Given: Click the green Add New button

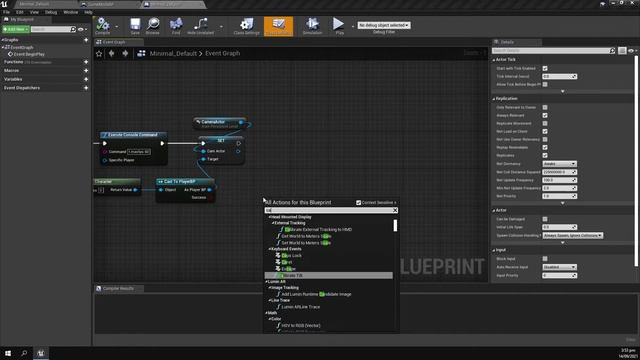Looking at the screenshot, I should click(x=16, y=29).
